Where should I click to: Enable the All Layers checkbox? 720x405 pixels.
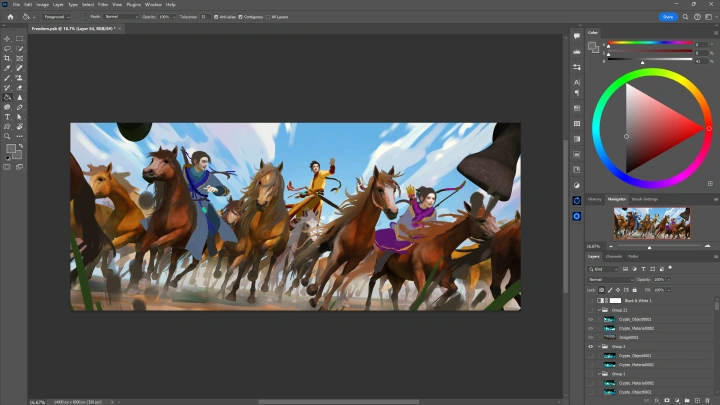pos(268,17)
